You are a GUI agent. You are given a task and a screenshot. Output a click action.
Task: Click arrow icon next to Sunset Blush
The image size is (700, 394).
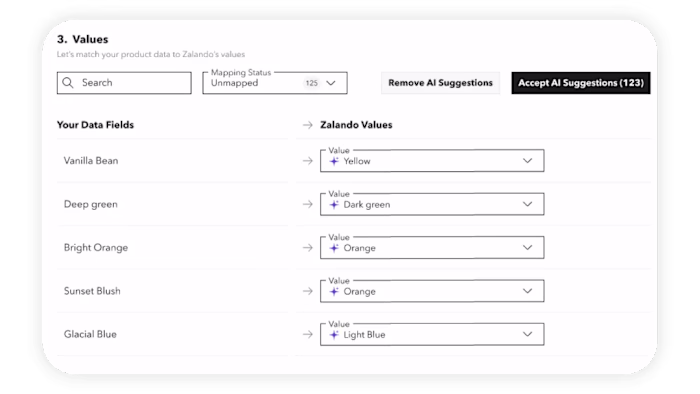click(x=308, y=291)
